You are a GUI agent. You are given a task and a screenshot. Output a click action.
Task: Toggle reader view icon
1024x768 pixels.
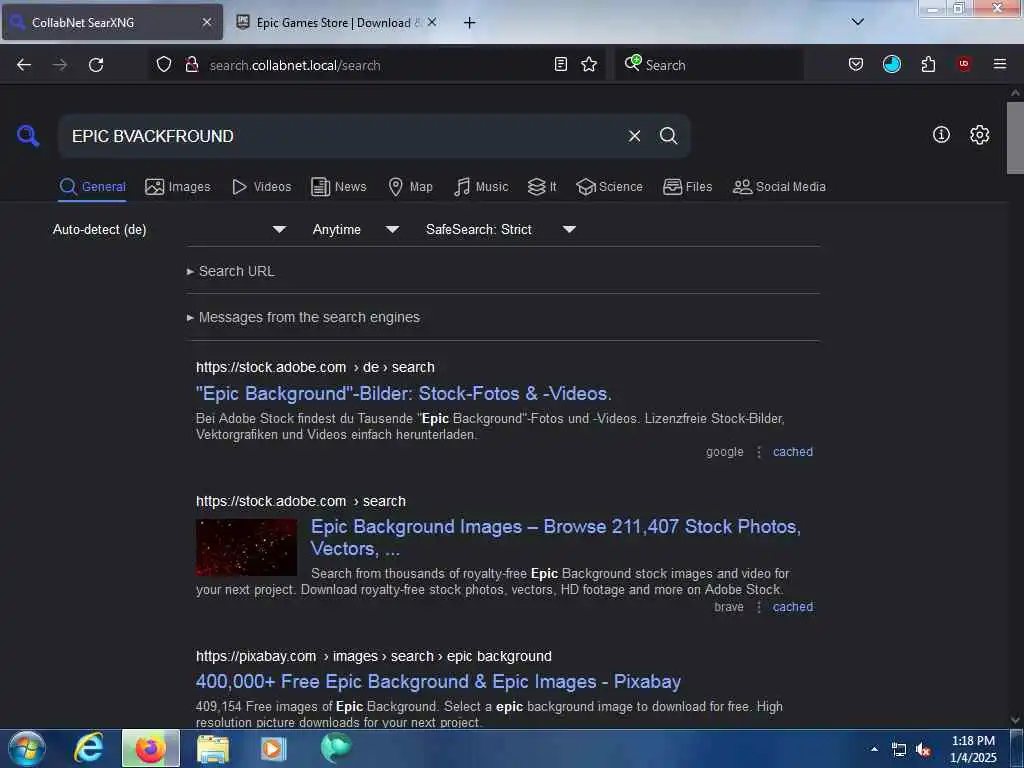click(560, 64)
